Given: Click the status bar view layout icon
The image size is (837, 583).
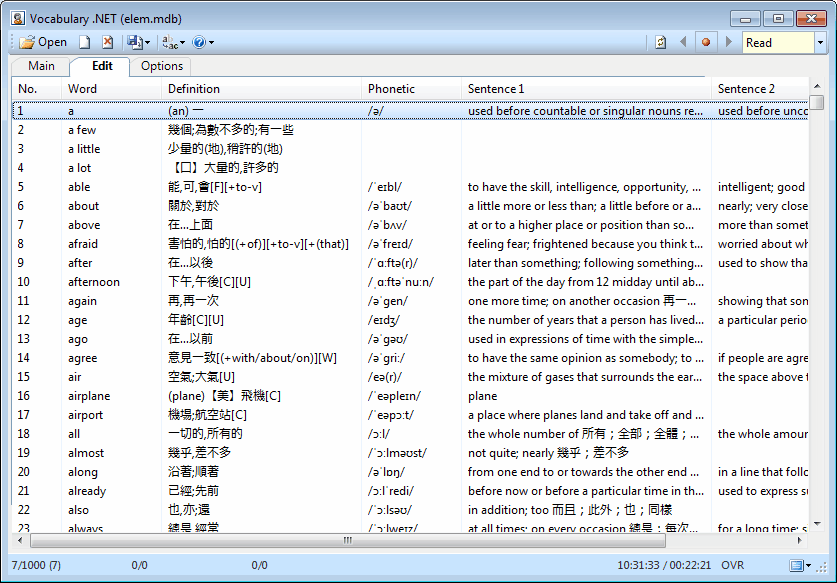Looking at the screenshot, I should coord(796,565).
